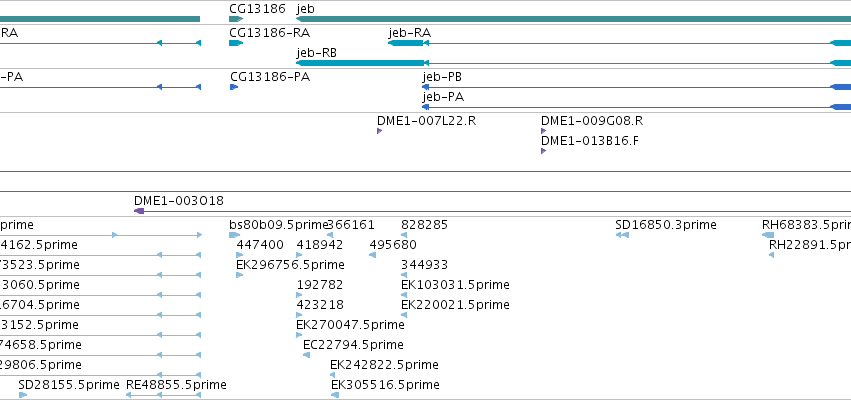851x400 pixels.
Task: Select the RH68383.5prime EST label
Action: tap(806, 225)
